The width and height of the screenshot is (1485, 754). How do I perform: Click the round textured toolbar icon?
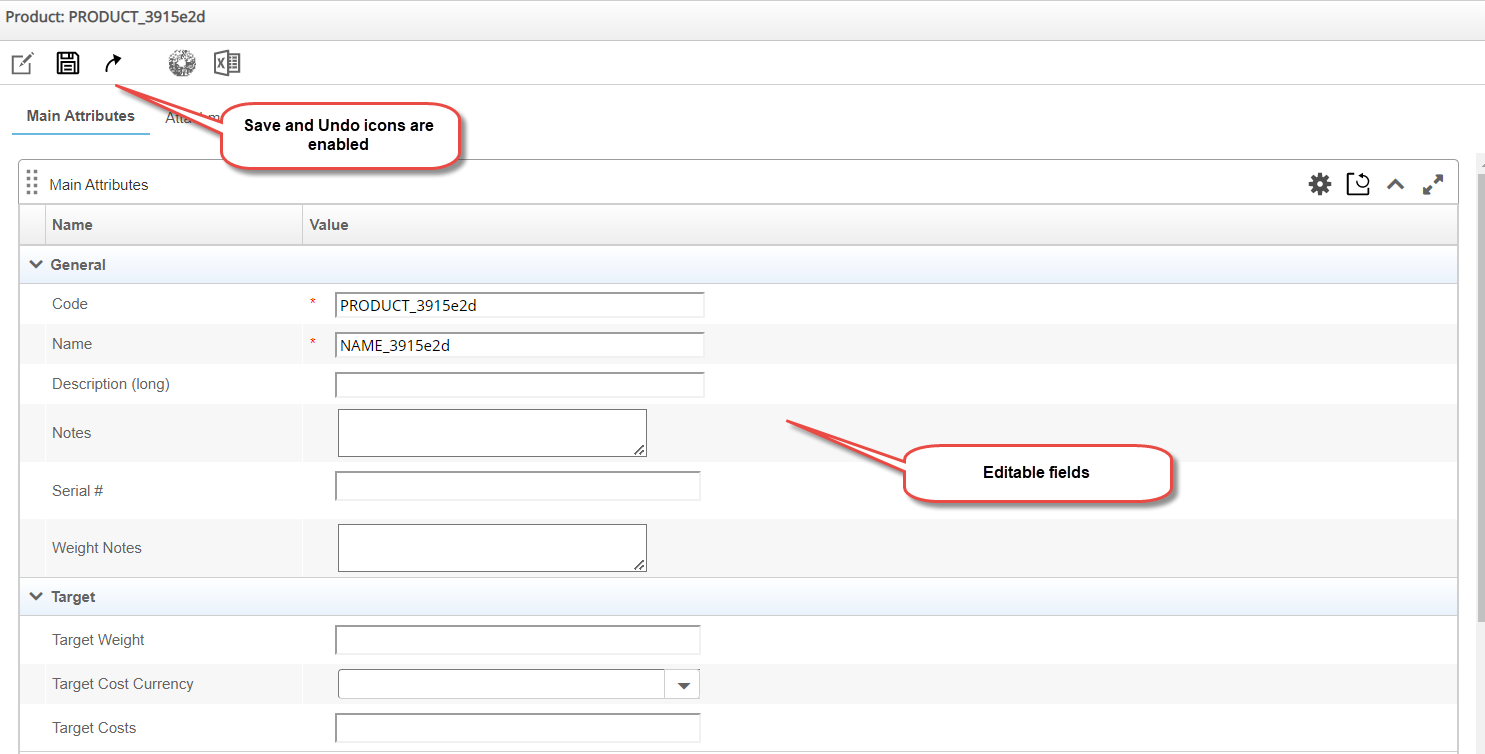click(x=182, y=64)
